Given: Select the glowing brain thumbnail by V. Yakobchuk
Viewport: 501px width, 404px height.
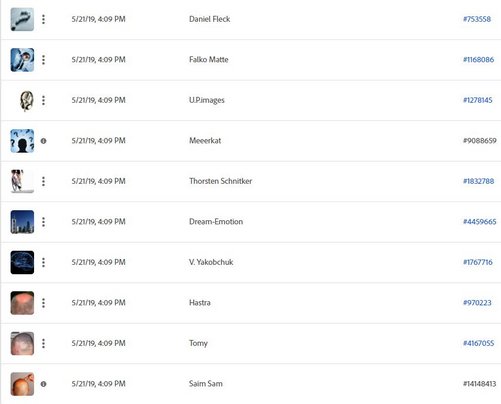Looking at the screenshot, I should [x=22, y=262].
